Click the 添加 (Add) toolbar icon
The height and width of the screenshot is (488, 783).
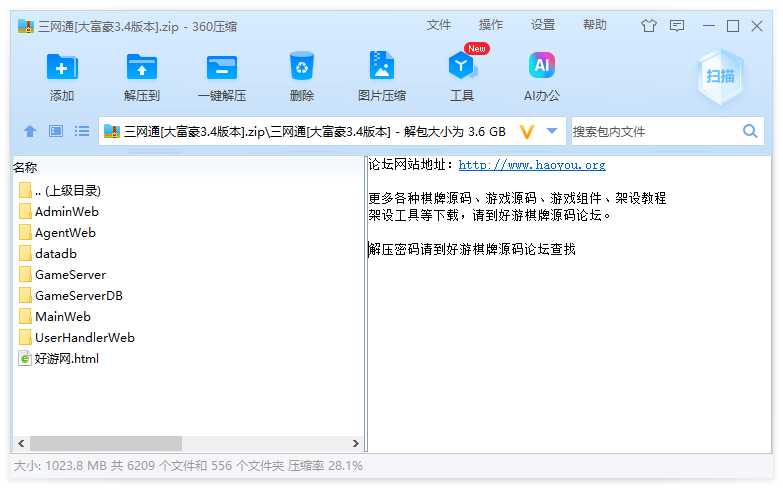tap(62, 67)
